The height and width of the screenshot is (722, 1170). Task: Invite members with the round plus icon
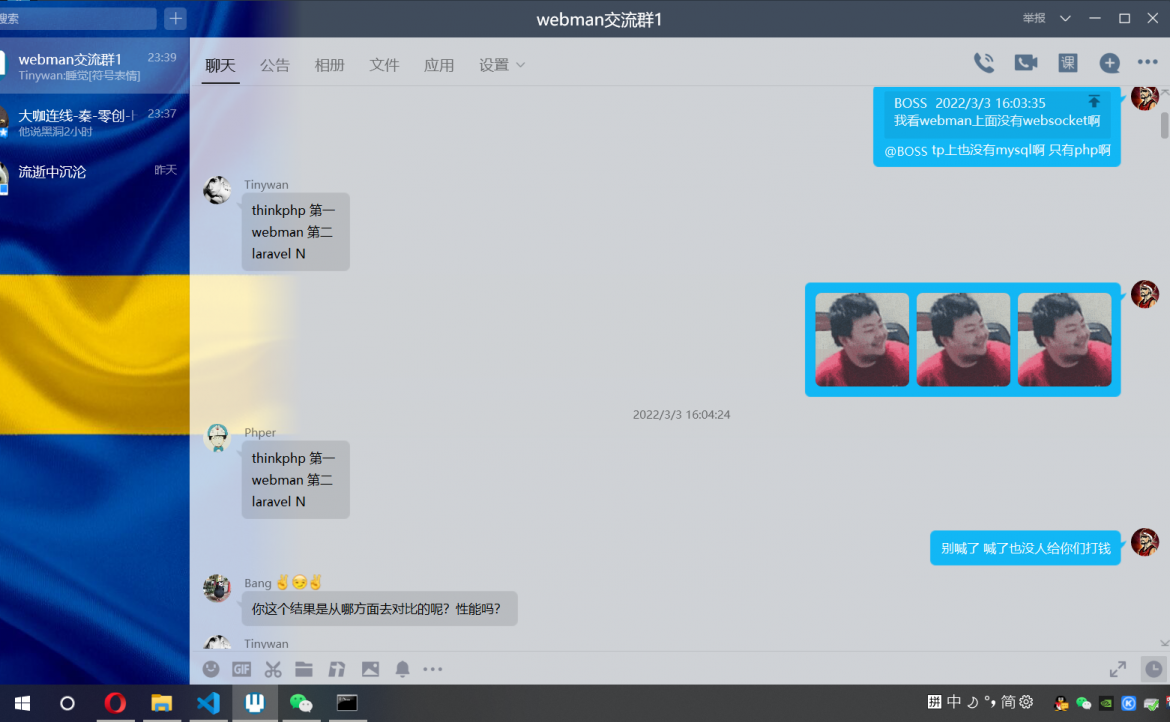1110,63
